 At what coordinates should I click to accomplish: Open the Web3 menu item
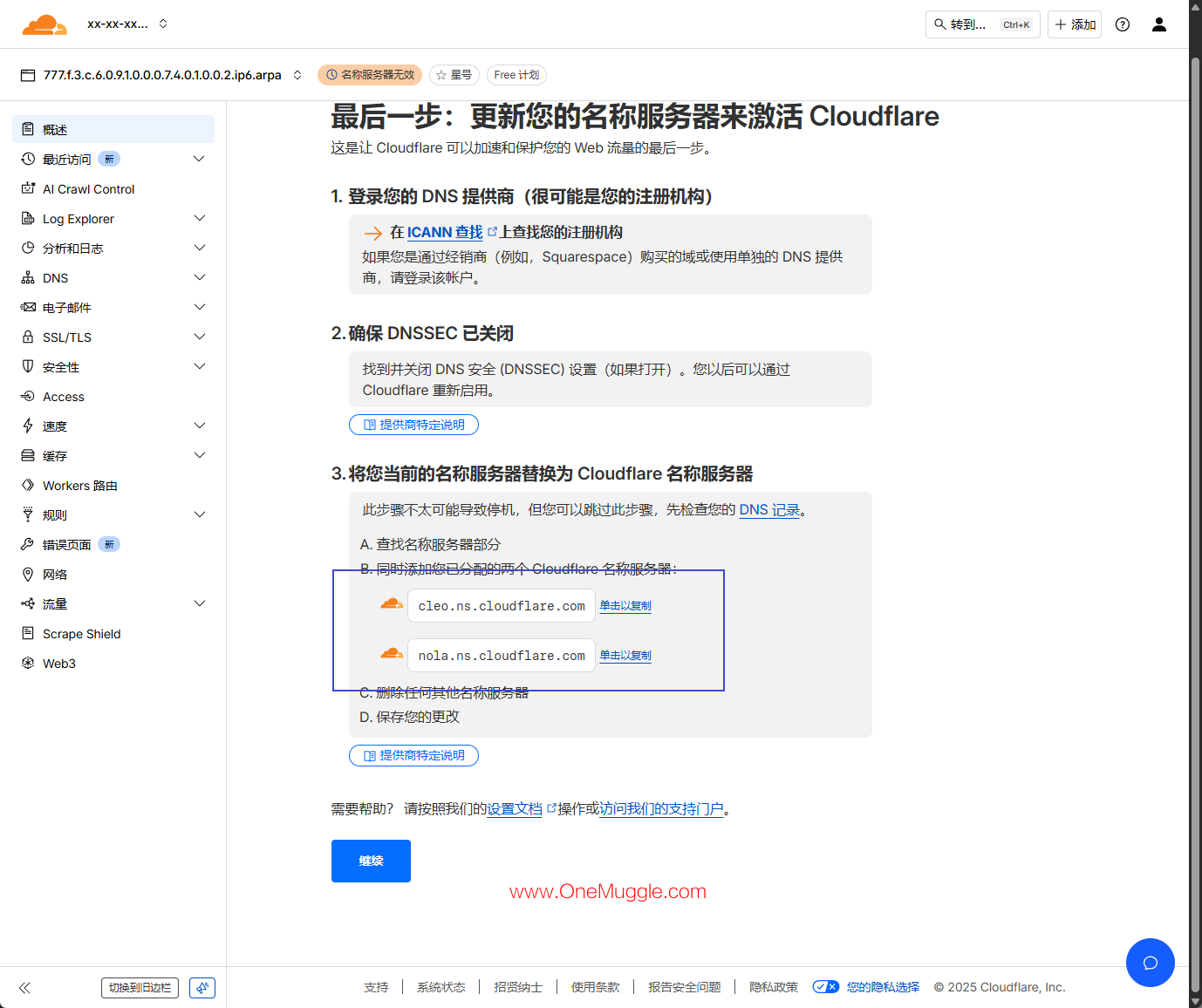(113, 664)
